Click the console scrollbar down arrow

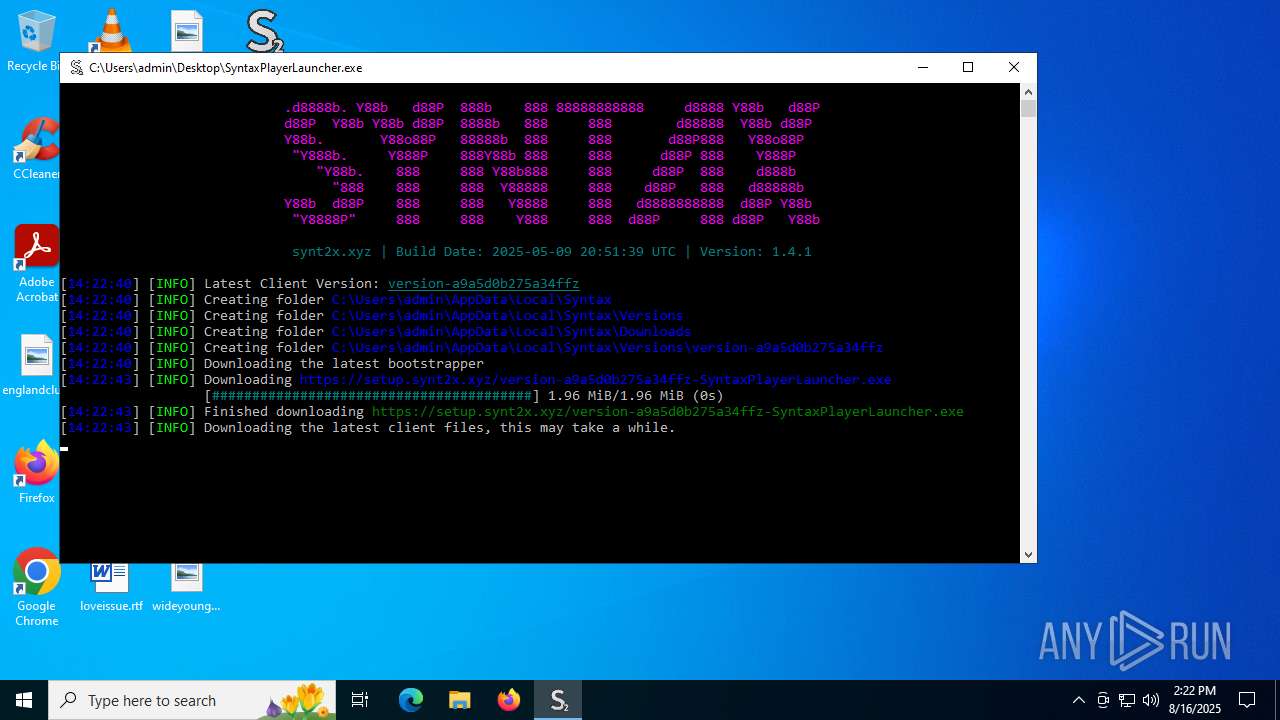tap(1028, 554)
